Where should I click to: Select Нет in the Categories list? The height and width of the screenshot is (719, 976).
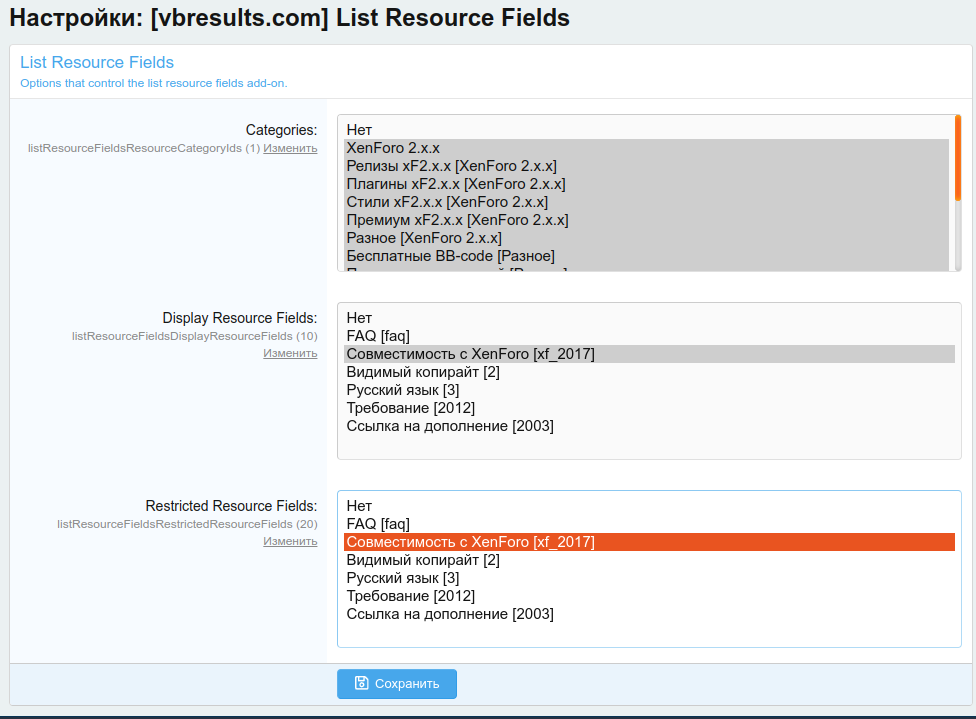[x=359, y=130]
